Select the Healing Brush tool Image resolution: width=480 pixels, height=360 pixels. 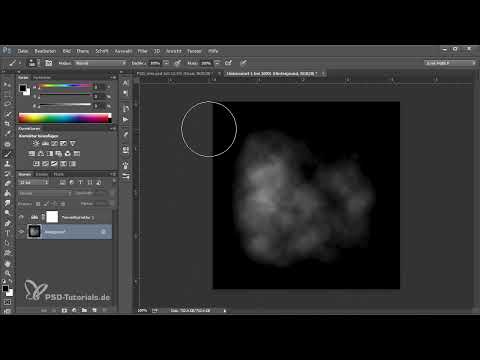pyautogui.click(x=7, y=144)
